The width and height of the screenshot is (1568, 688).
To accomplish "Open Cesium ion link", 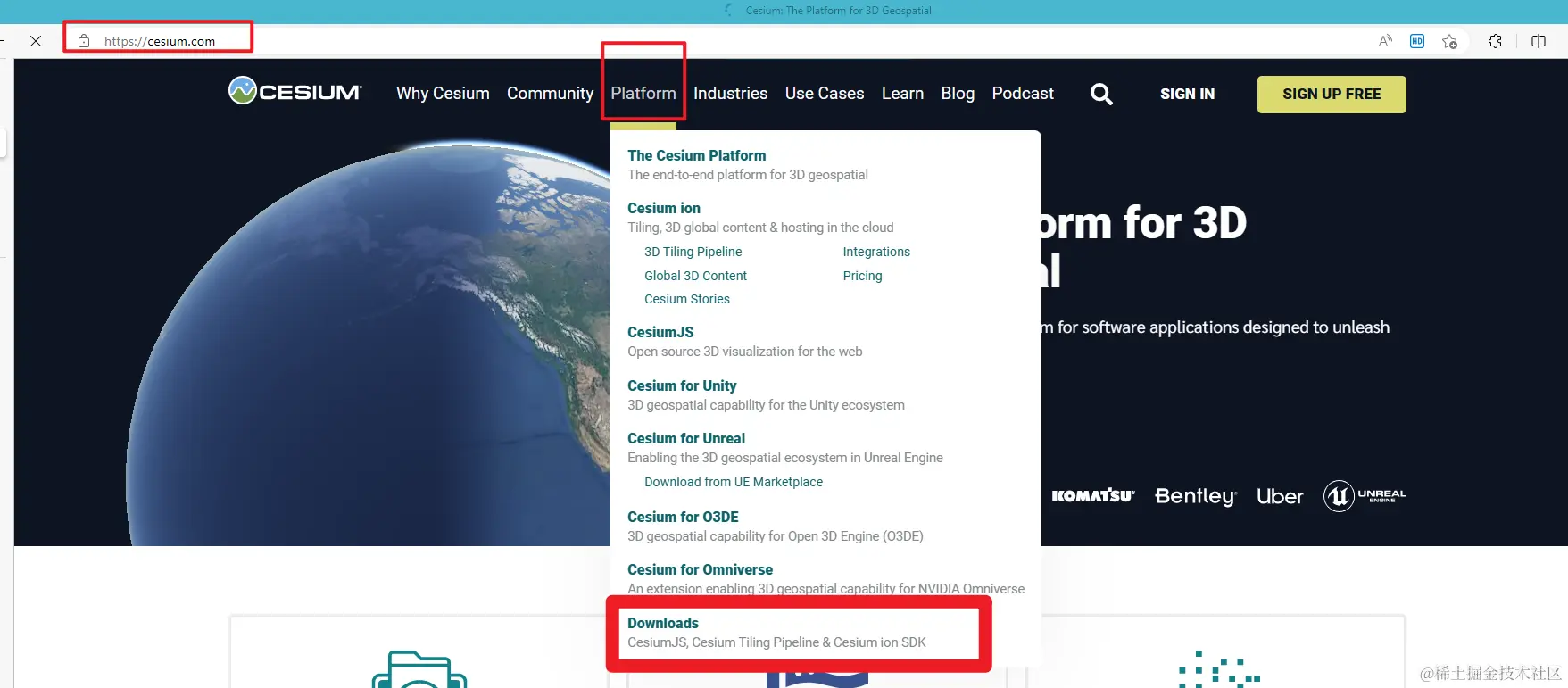I will (x=664, y=208).
